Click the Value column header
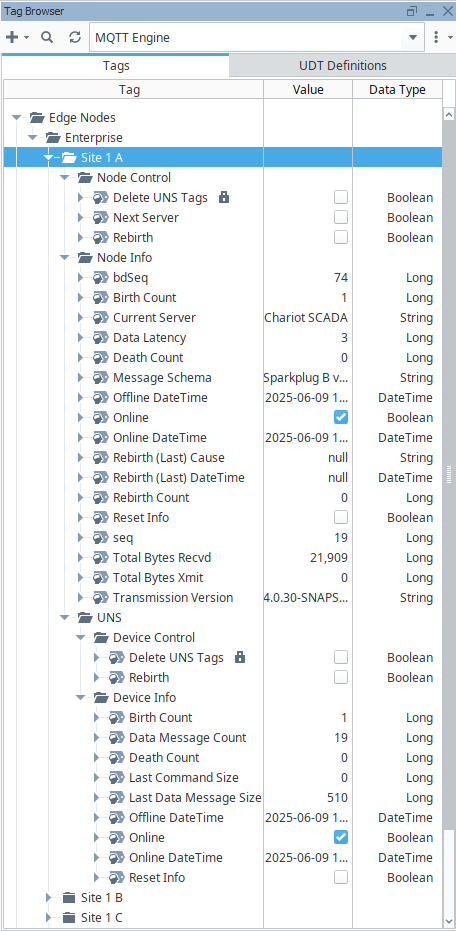The width and height of the screenshot is (456, 931). tap(308, 90)
